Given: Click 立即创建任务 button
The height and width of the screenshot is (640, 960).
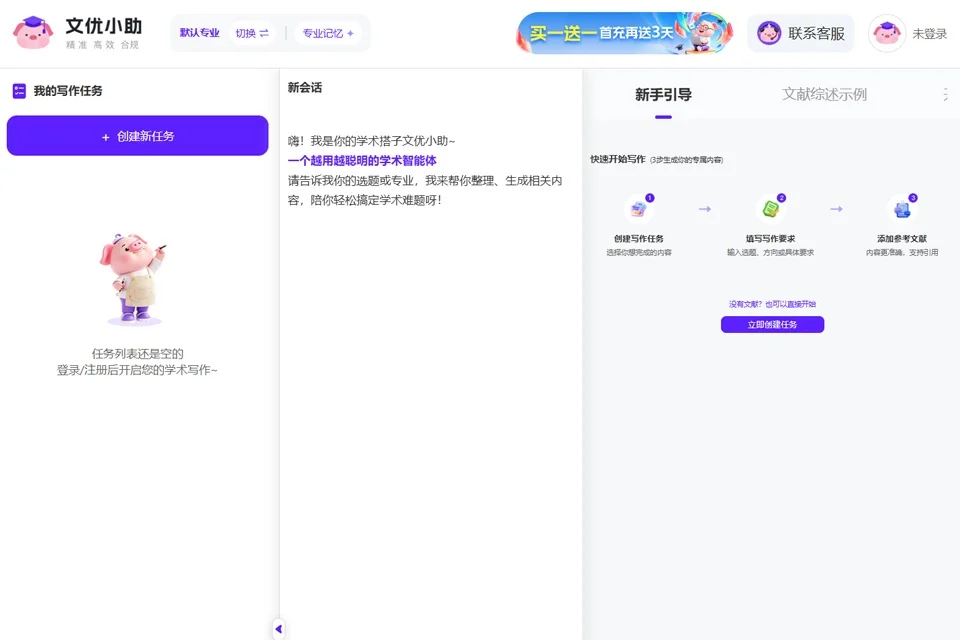Looking at the screenshot, I should [x=772, y=325].
